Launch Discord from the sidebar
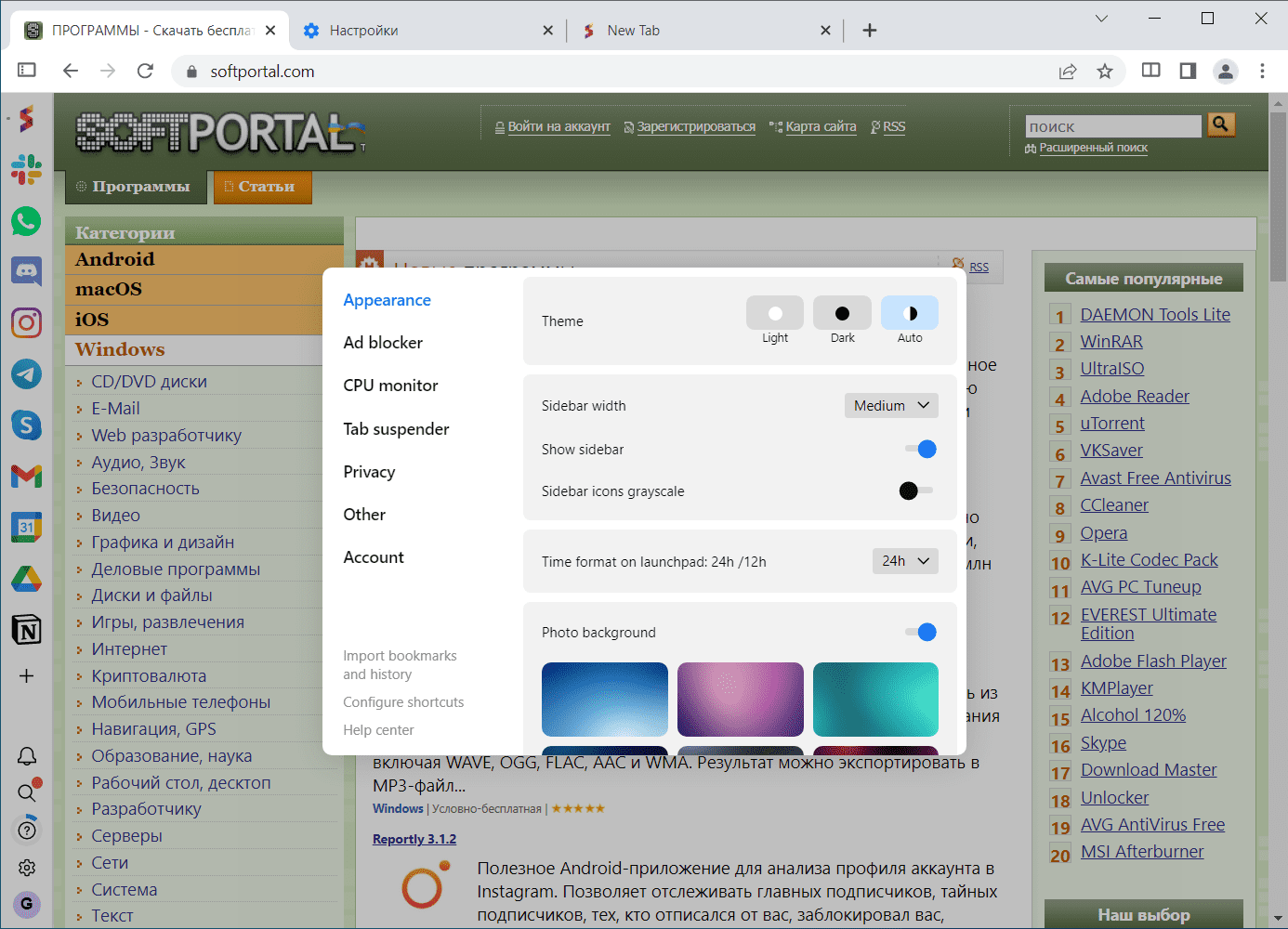 tap(26, 271)
